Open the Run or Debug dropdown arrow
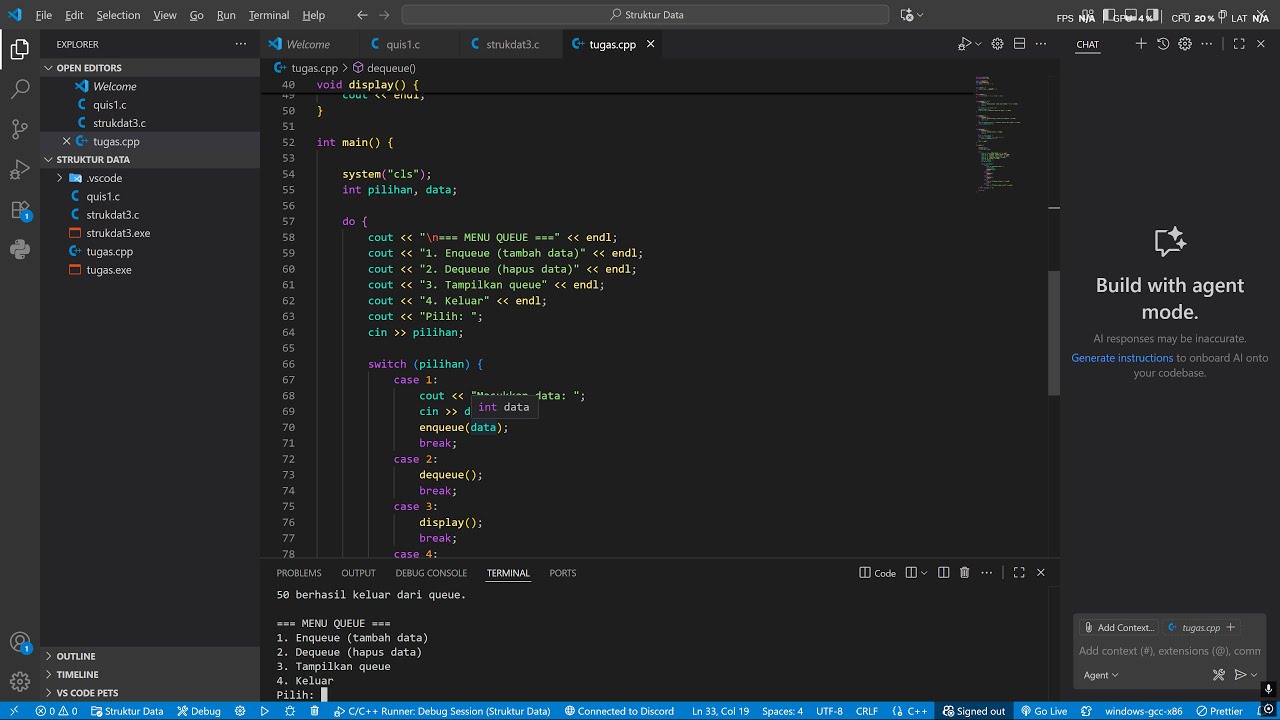 (978, 44)
